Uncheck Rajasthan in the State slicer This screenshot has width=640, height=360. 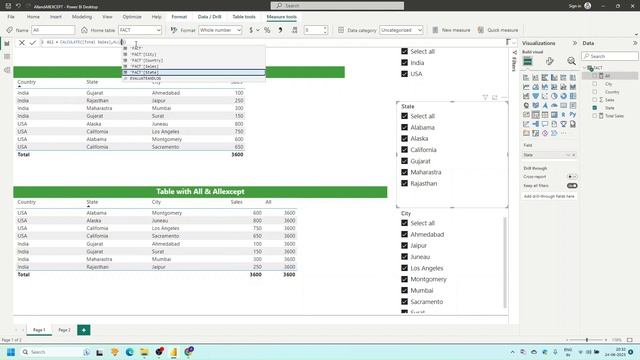point(404,183)
